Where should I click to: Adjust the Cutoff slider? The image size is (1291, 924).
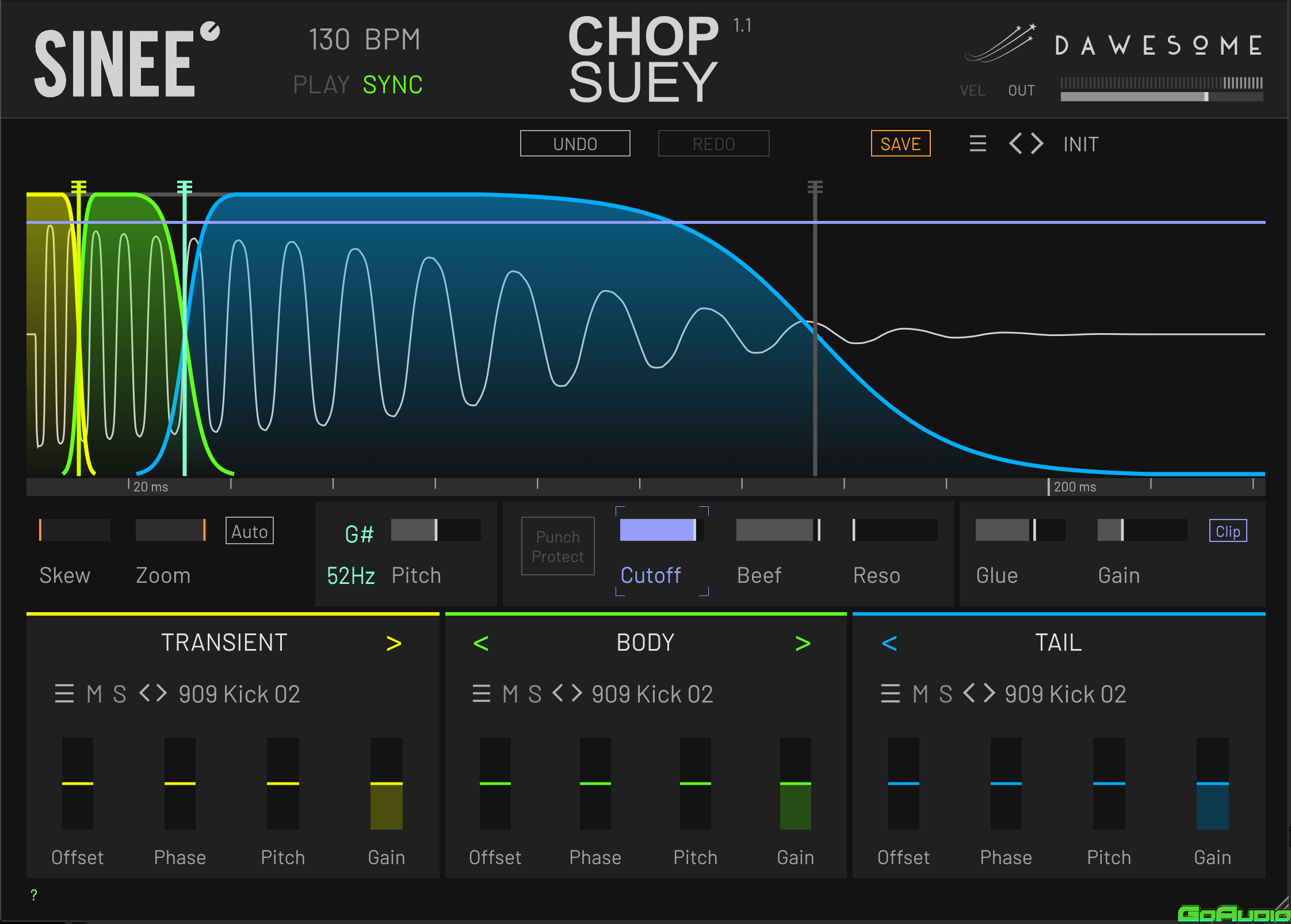[x=660, y=530]
